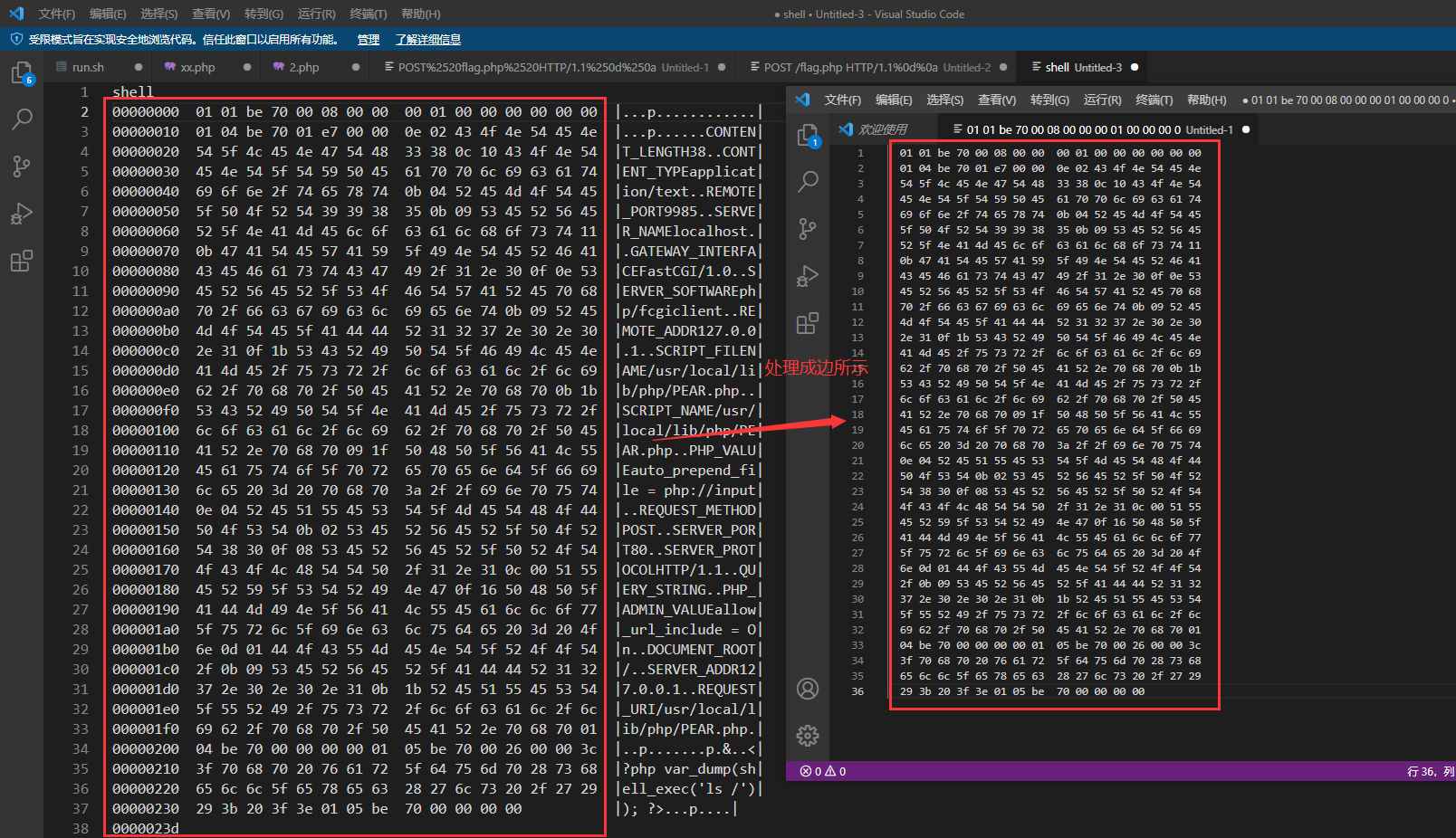
Task: Click the 了解详细信息 link
Action: [428, 40]
